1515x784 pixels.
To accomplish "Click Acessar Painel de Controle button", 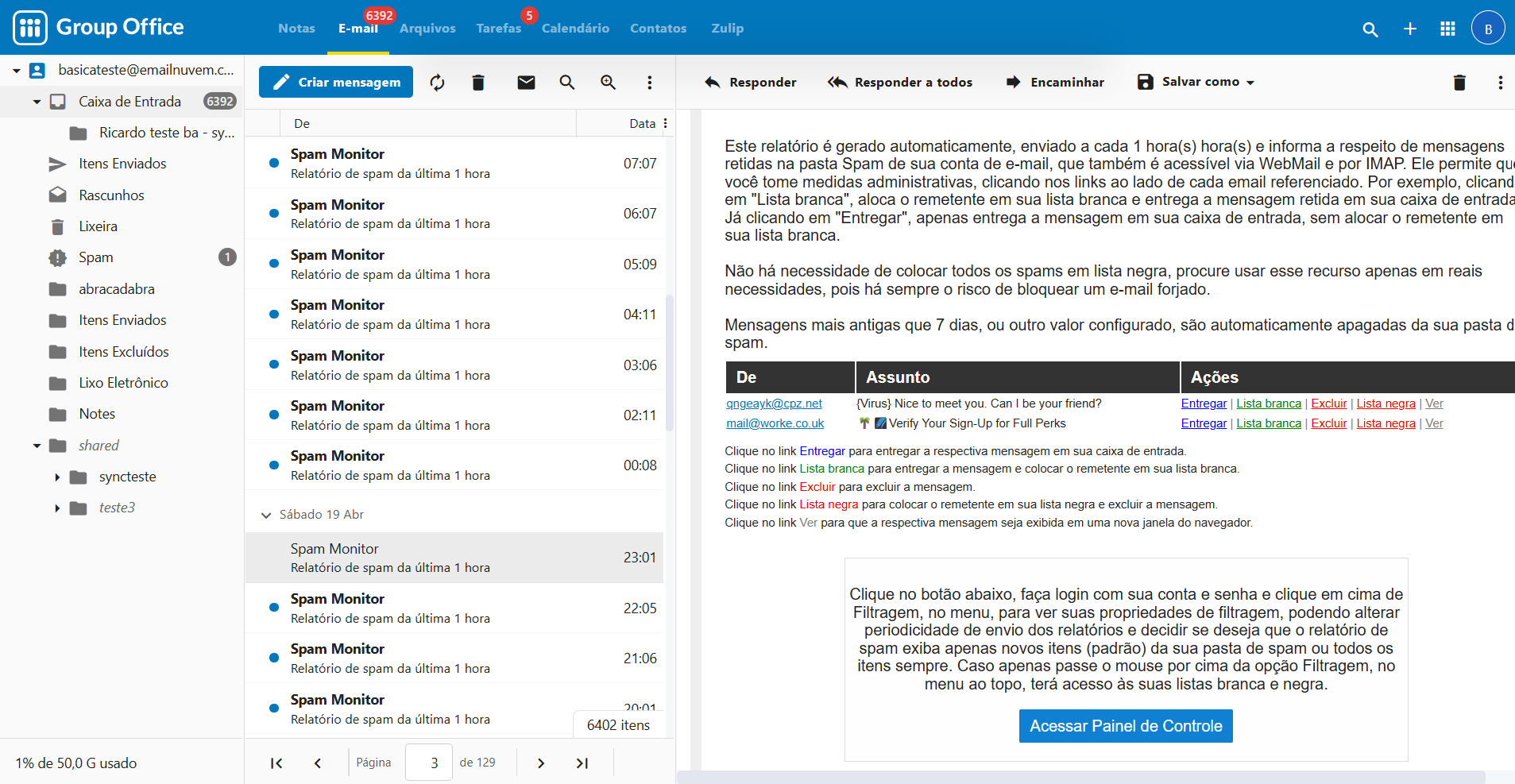I will (x=1125, y=726).
